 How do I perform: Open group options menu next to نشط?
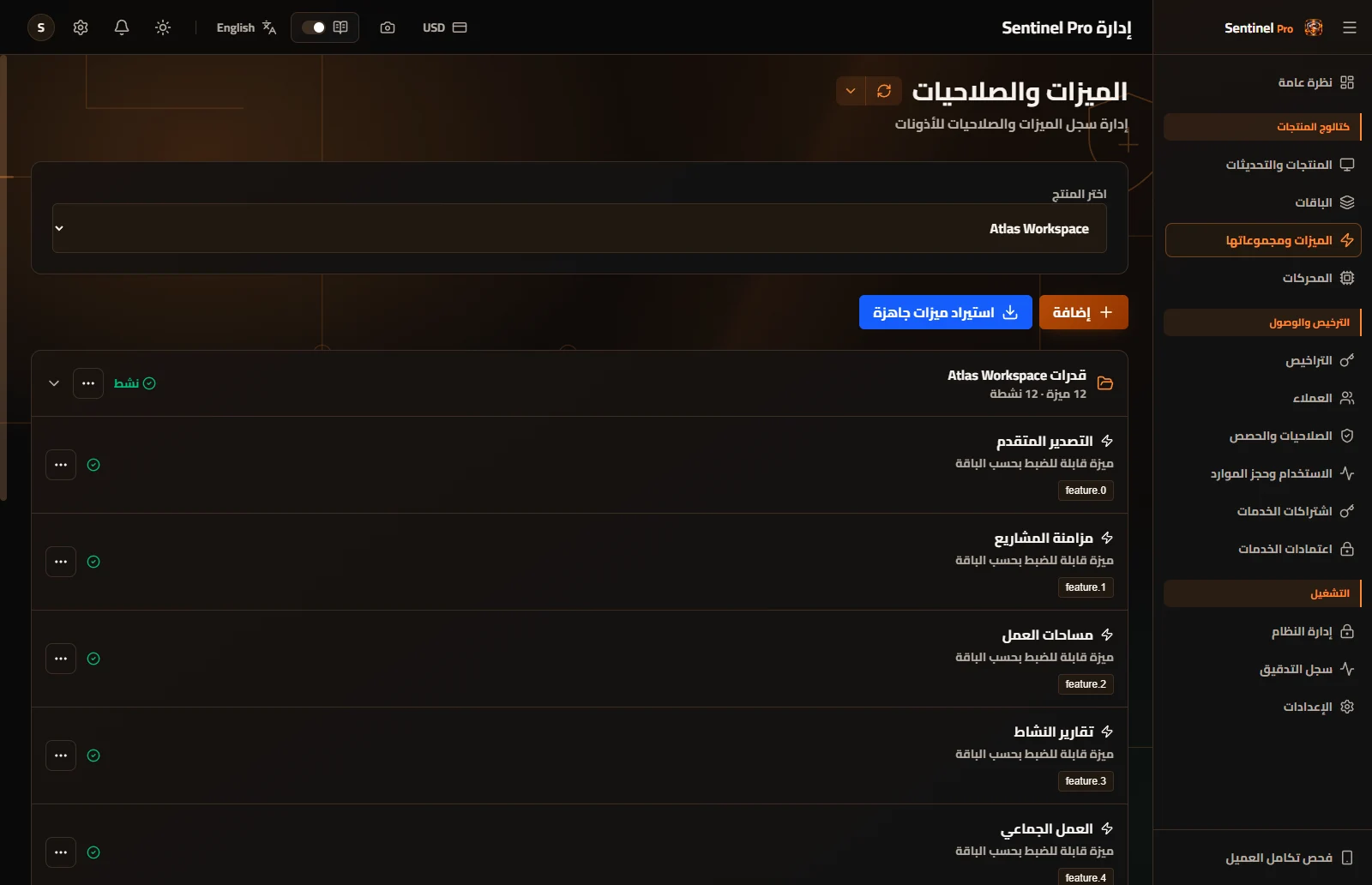(88, 383)
